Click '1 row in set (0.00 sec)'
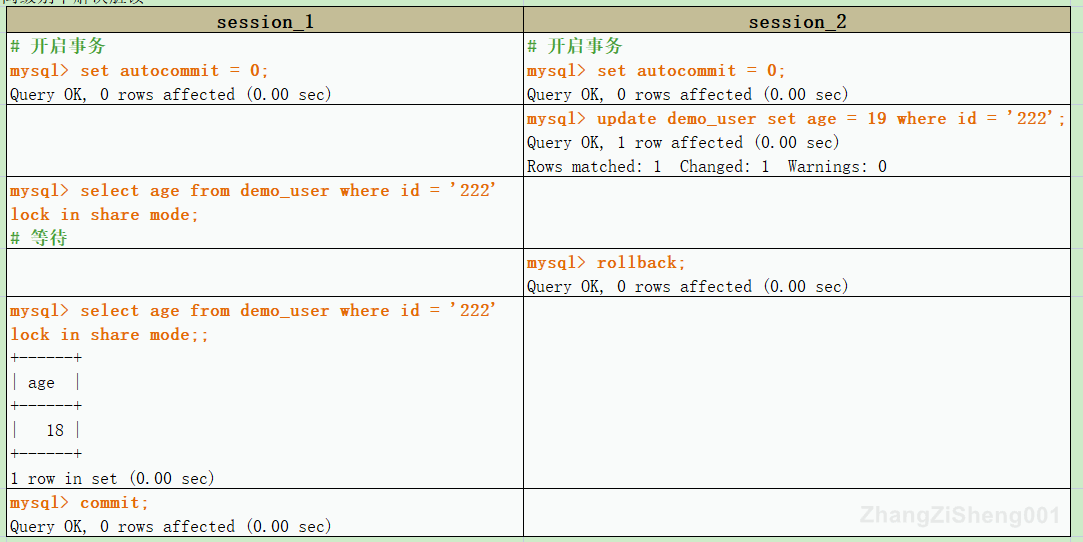Viewport: 1083px width, 542px height. (x=113, y=478)
